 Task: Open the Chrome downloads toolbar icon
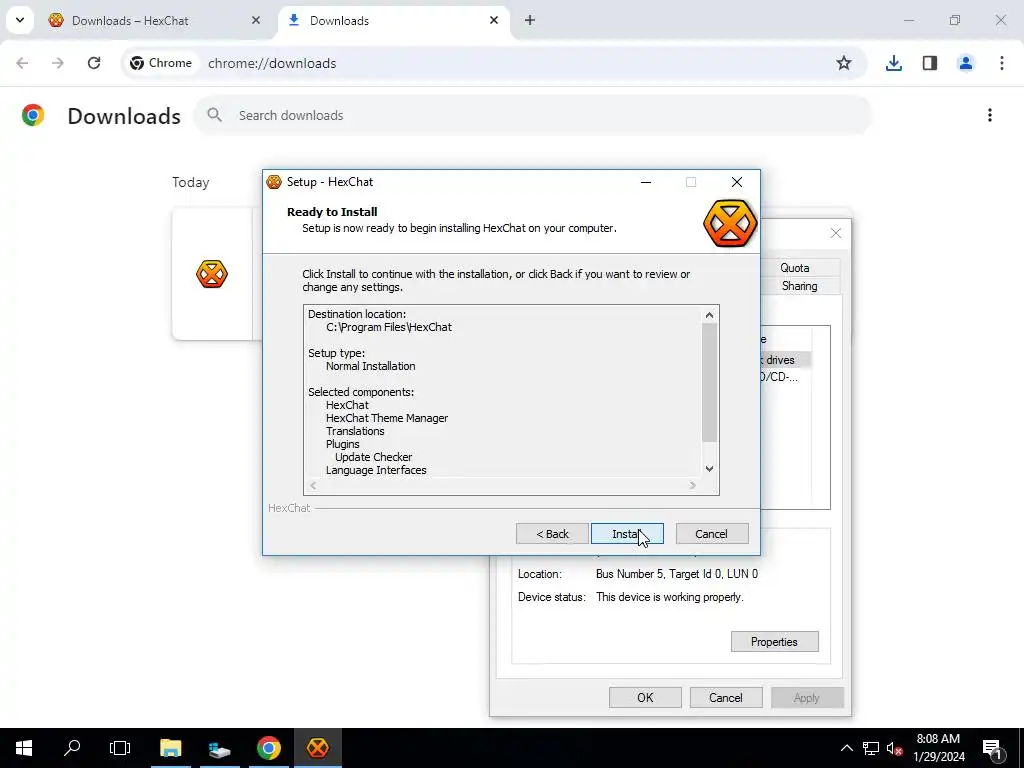[x=893, y=63]
